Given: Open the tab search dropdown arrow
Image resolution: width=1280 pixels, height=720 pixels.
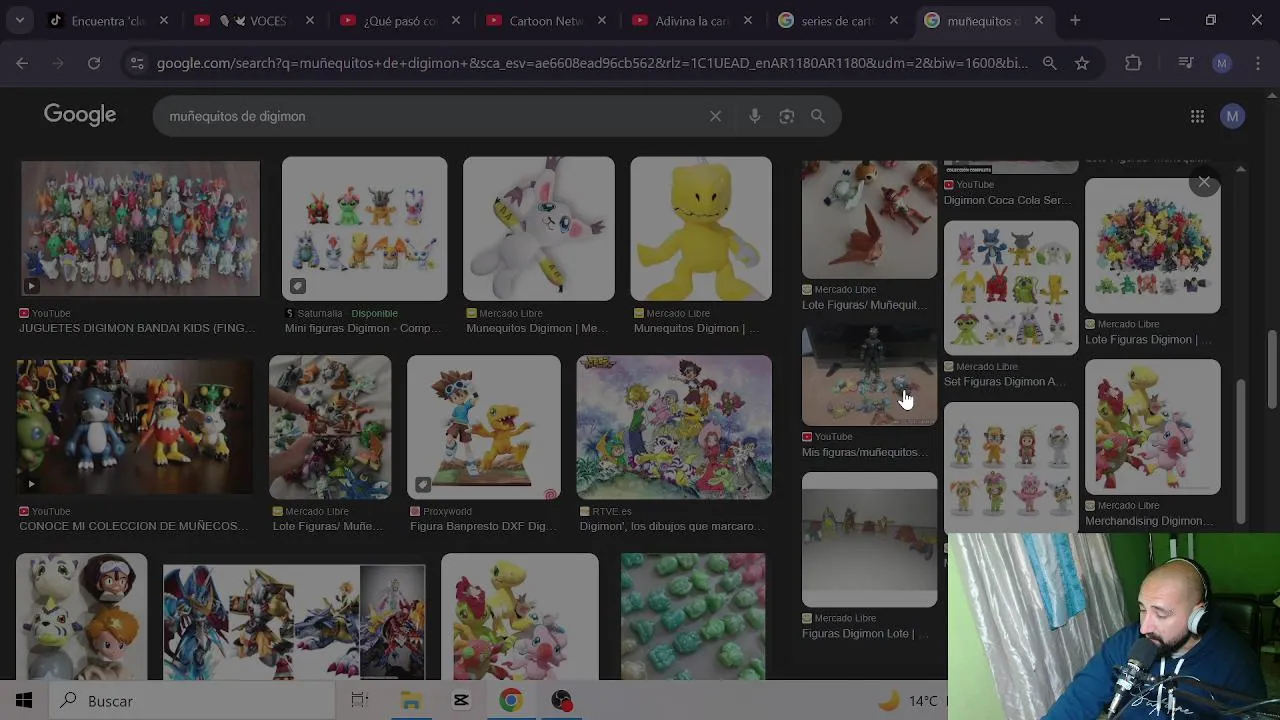Looking at the screenshot, I should coord(19,20).
